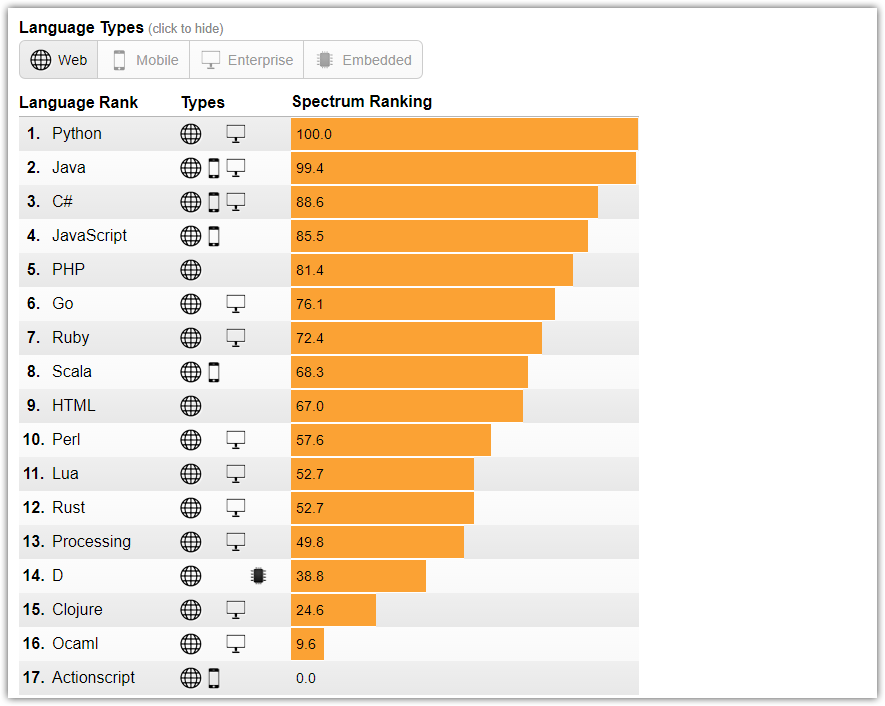Click the Spectrum Ranking column header
Image resolution: width=885 pixels, height=706 pixels.
(362, 102)
